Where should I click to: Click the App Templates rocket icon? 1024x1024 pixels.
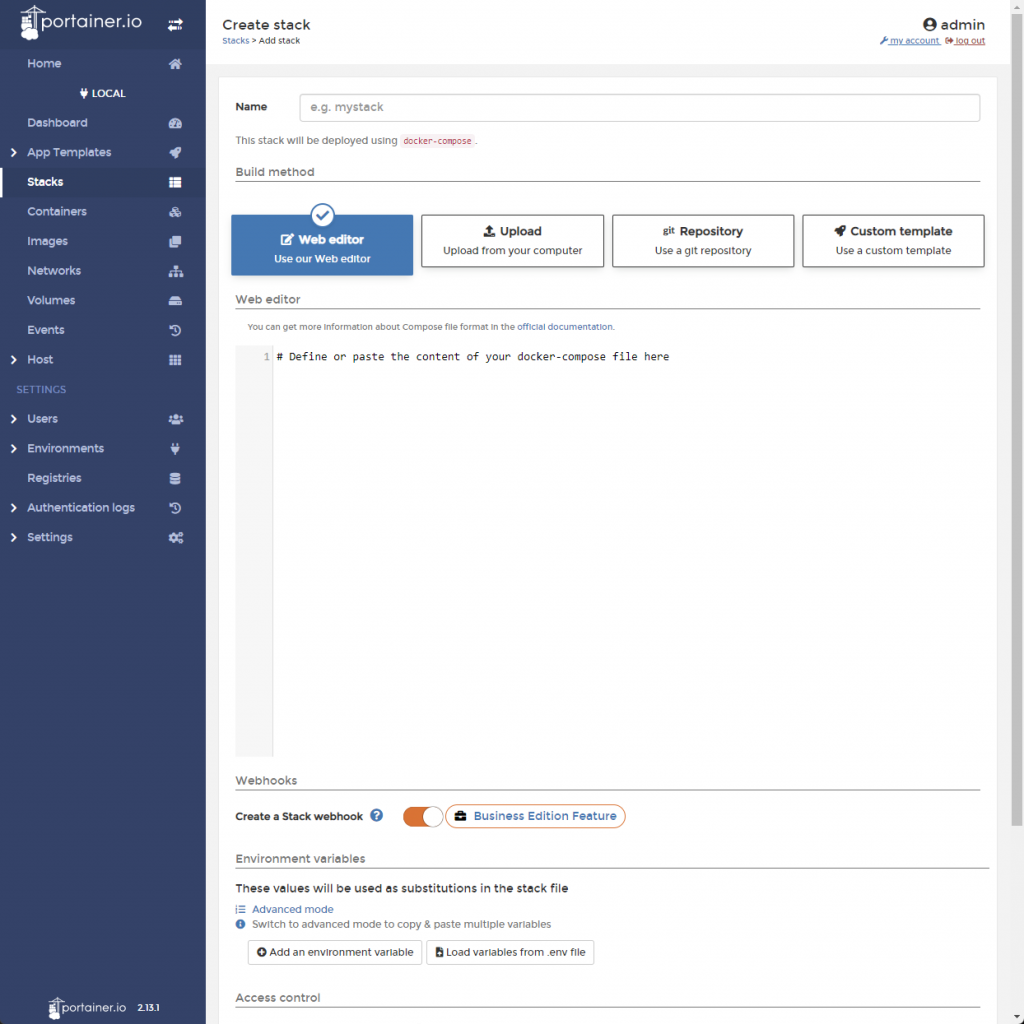[x=175, y=152]
